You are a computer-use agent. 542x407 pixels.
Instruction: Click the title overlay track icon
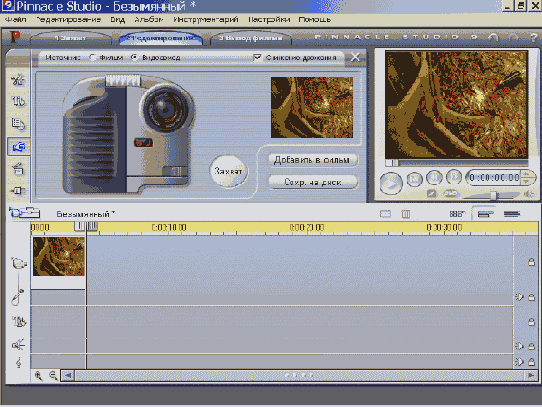(x=19, y=322)
